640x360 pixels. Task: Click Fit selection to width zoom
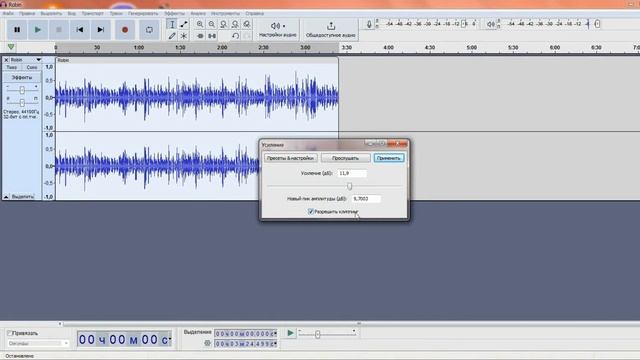coord(223,24)
